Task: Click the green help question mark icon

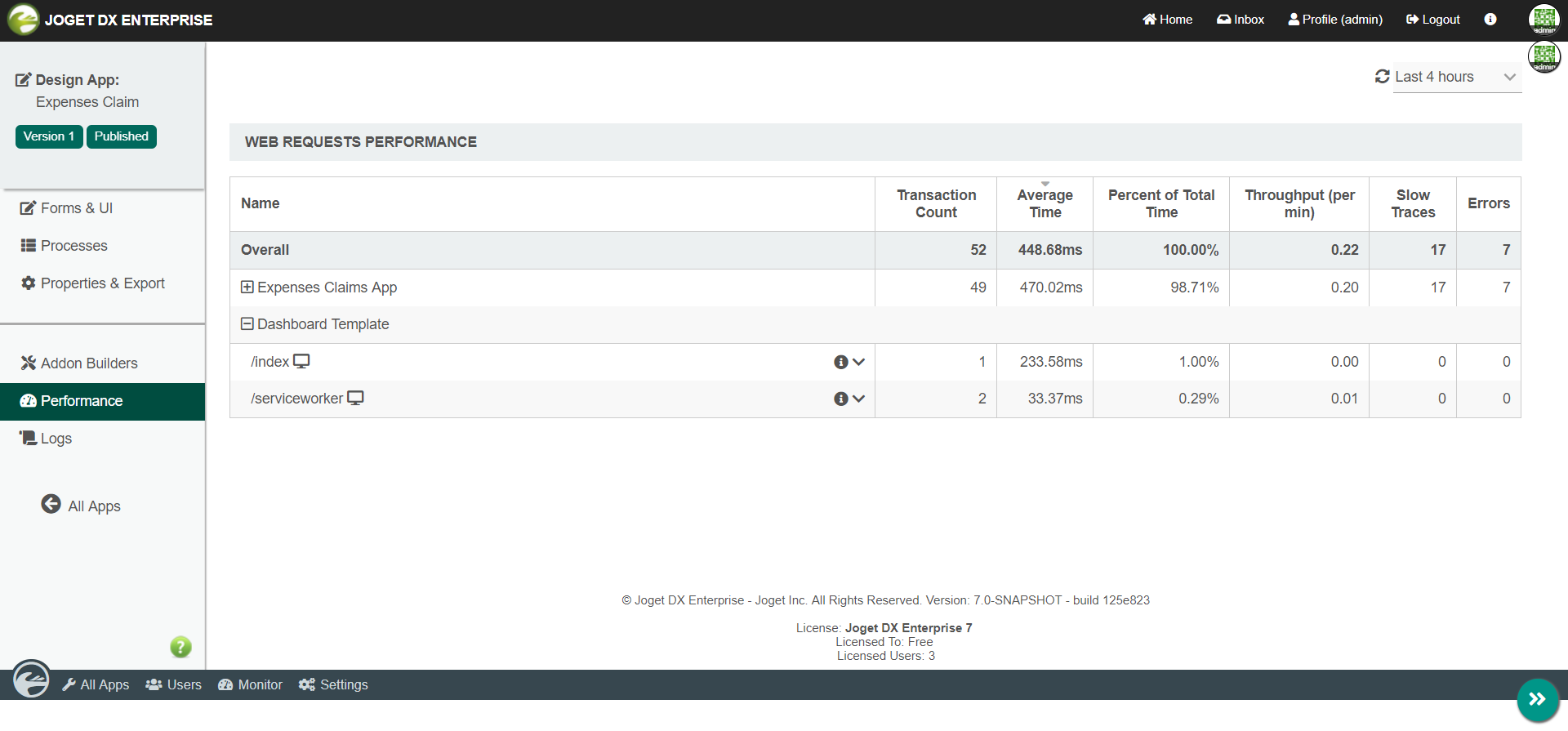Action: (x=180, y=647)
